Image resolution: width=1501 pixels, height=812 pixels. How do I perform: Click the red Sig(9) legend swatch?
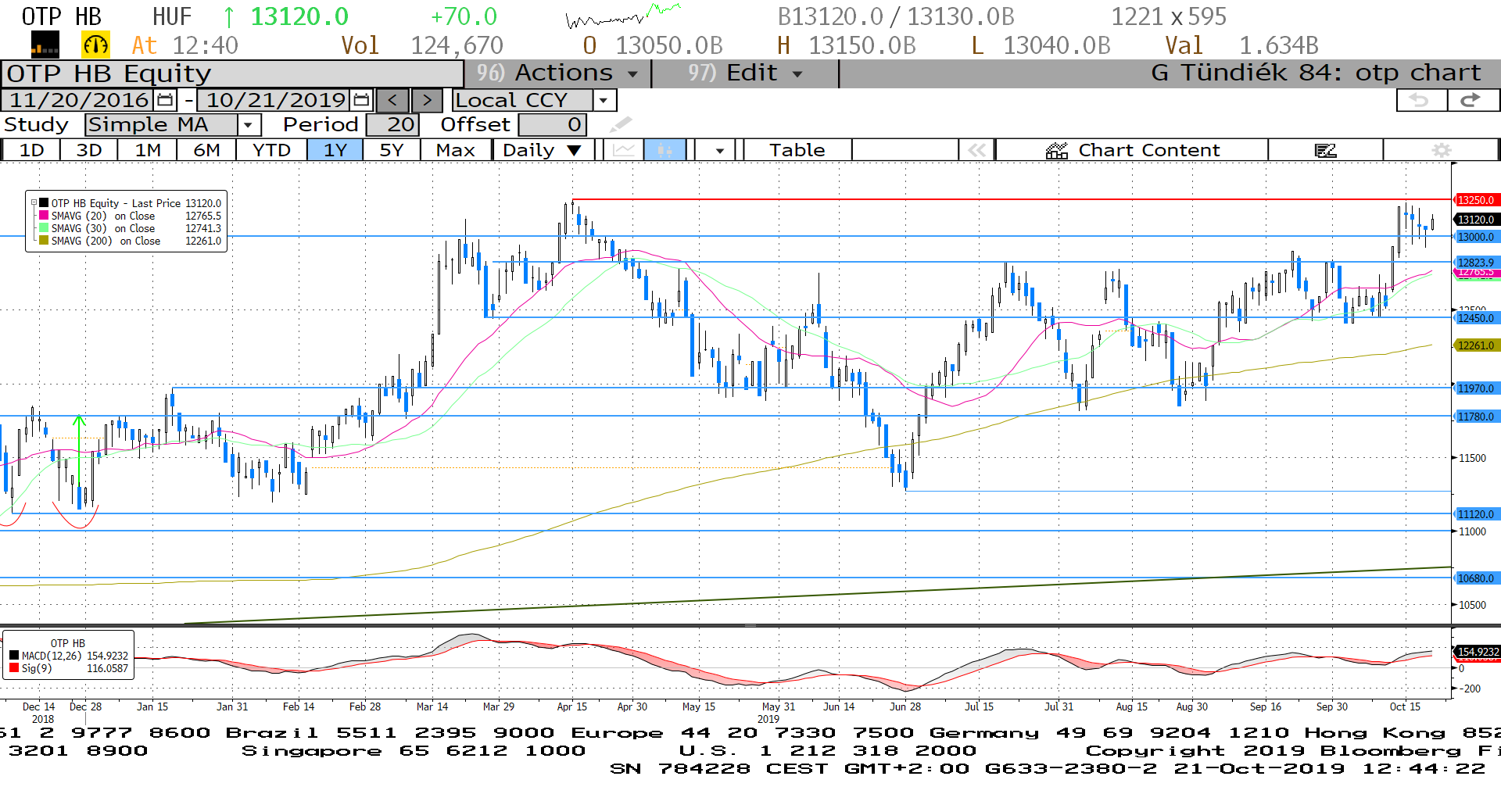tap(14, 668)
